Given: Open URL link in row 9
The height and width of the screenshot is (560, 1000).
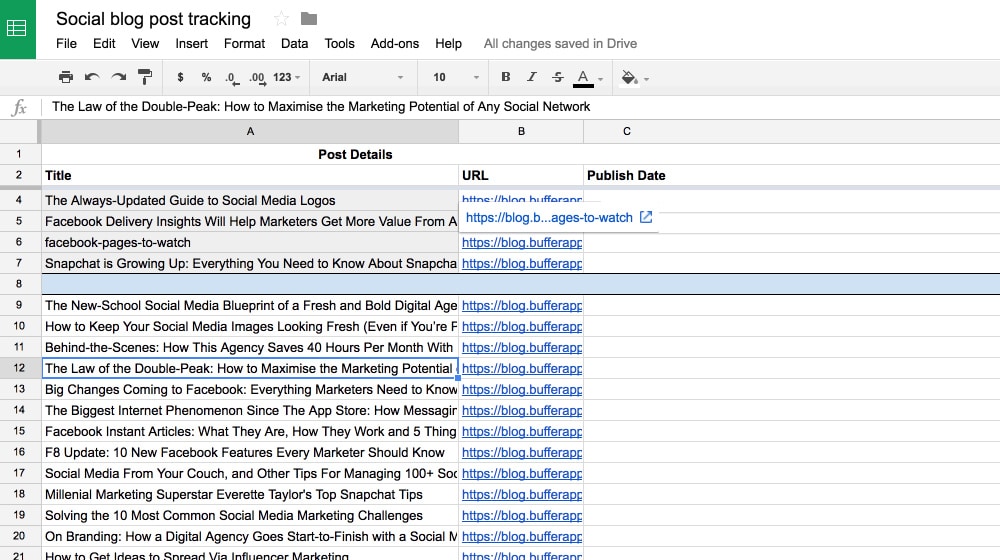Looking at the screenshot, I should [x=522, y=306].
